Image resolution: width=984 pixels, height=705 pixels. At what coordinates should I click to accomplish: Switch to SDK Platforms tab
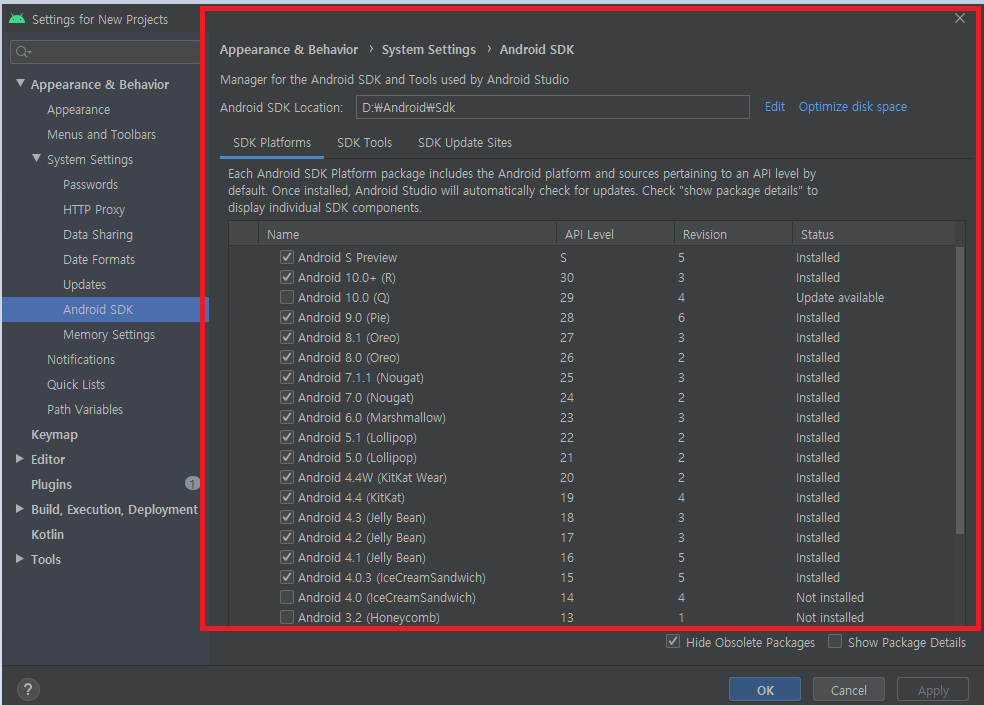point(272,143)
